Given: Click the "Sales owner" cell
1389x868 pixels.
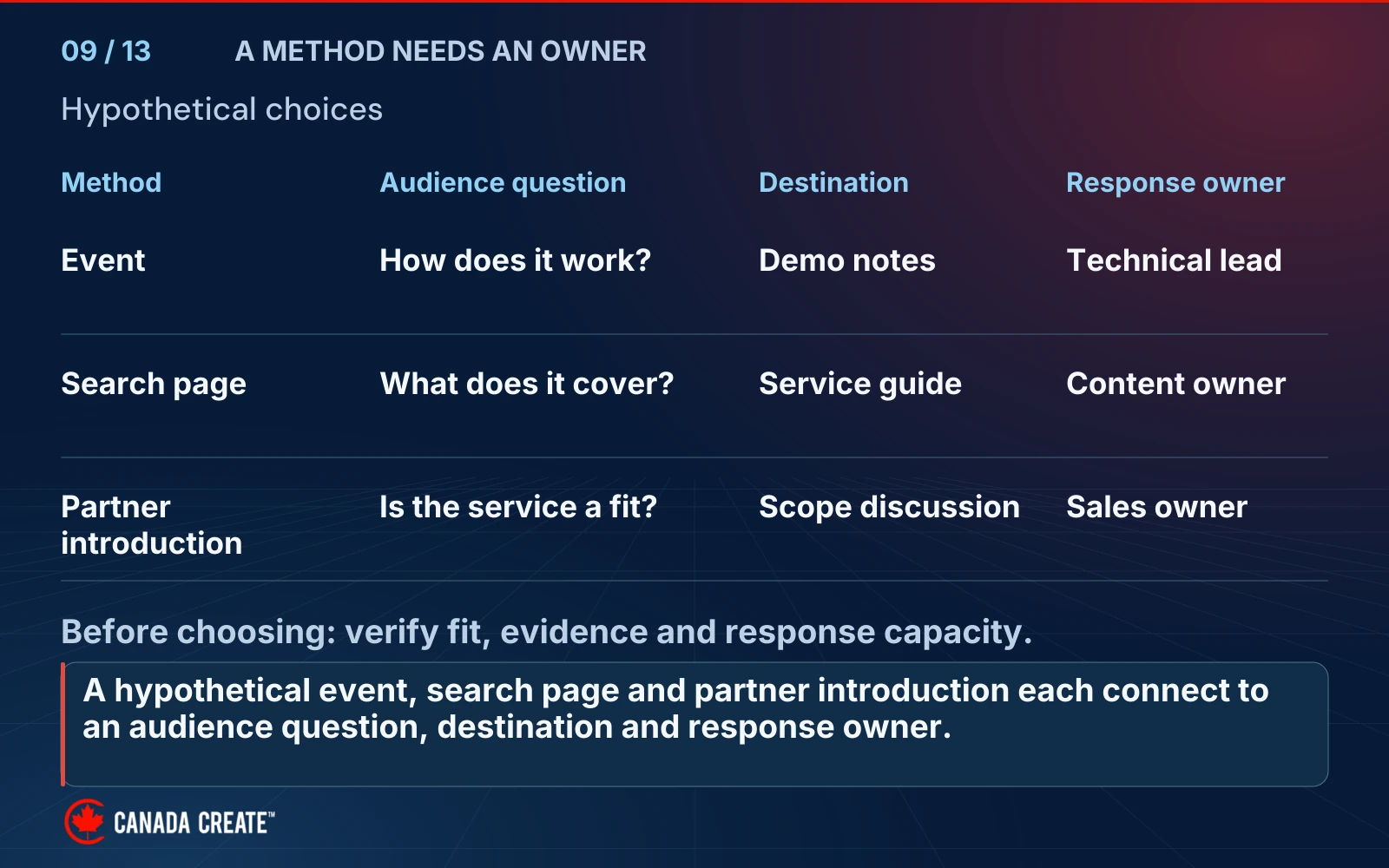Looking at the screenshot, I should click(x=1157, y=507).
